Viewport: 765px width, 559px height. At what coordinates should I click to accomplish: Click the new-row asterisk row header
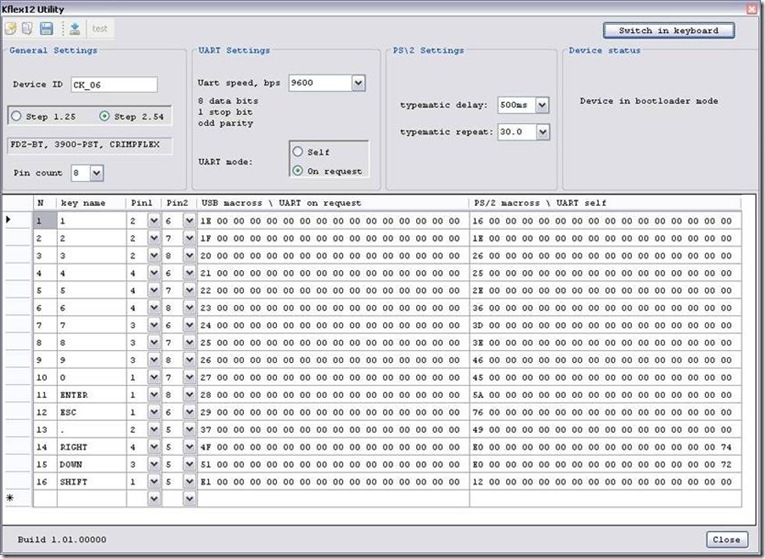click(19, 499)
